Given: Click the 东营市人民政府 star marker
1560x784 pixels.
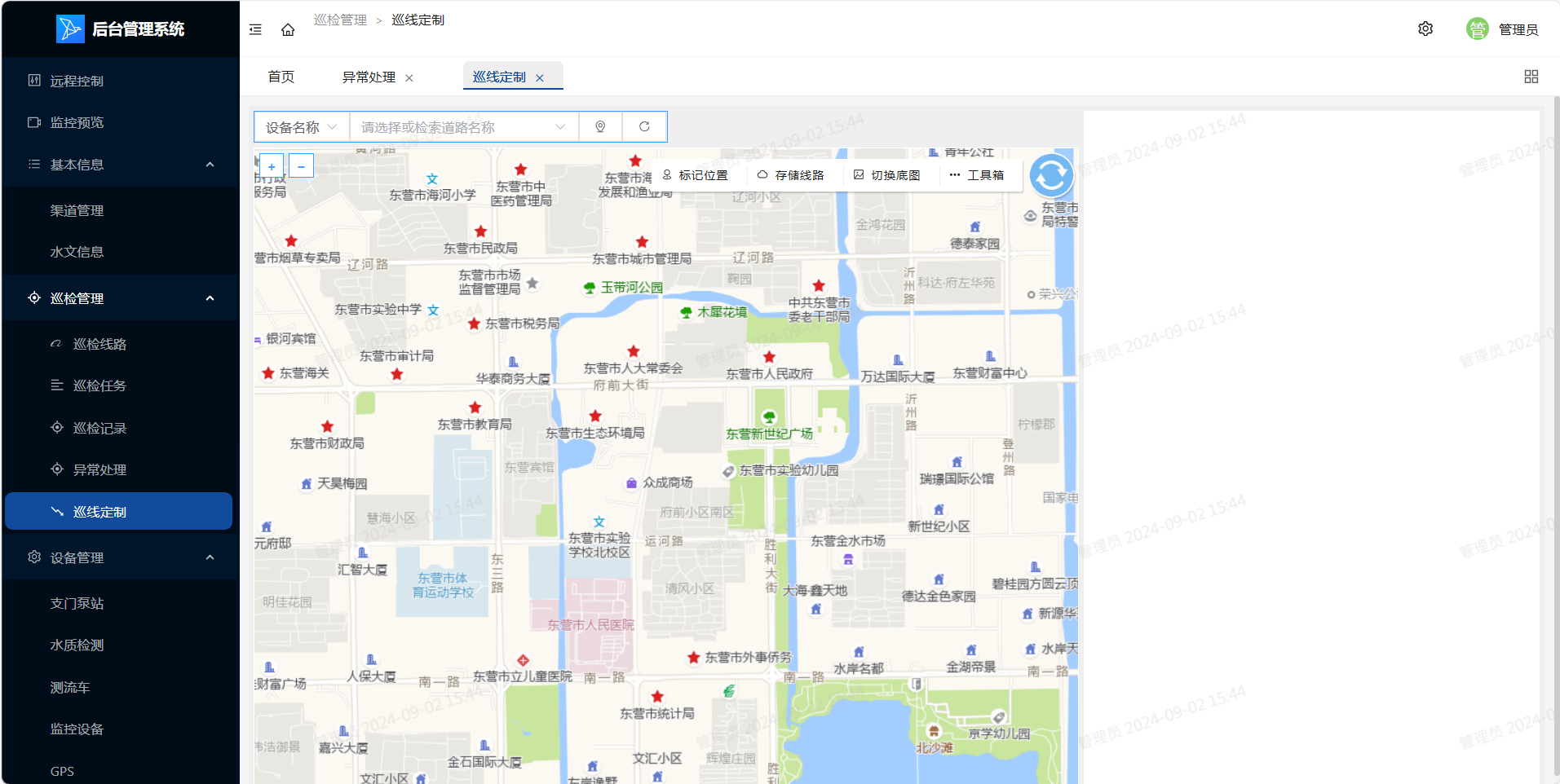Looking at the screenshot, I should pyautogui.click(x=769, y=357).
